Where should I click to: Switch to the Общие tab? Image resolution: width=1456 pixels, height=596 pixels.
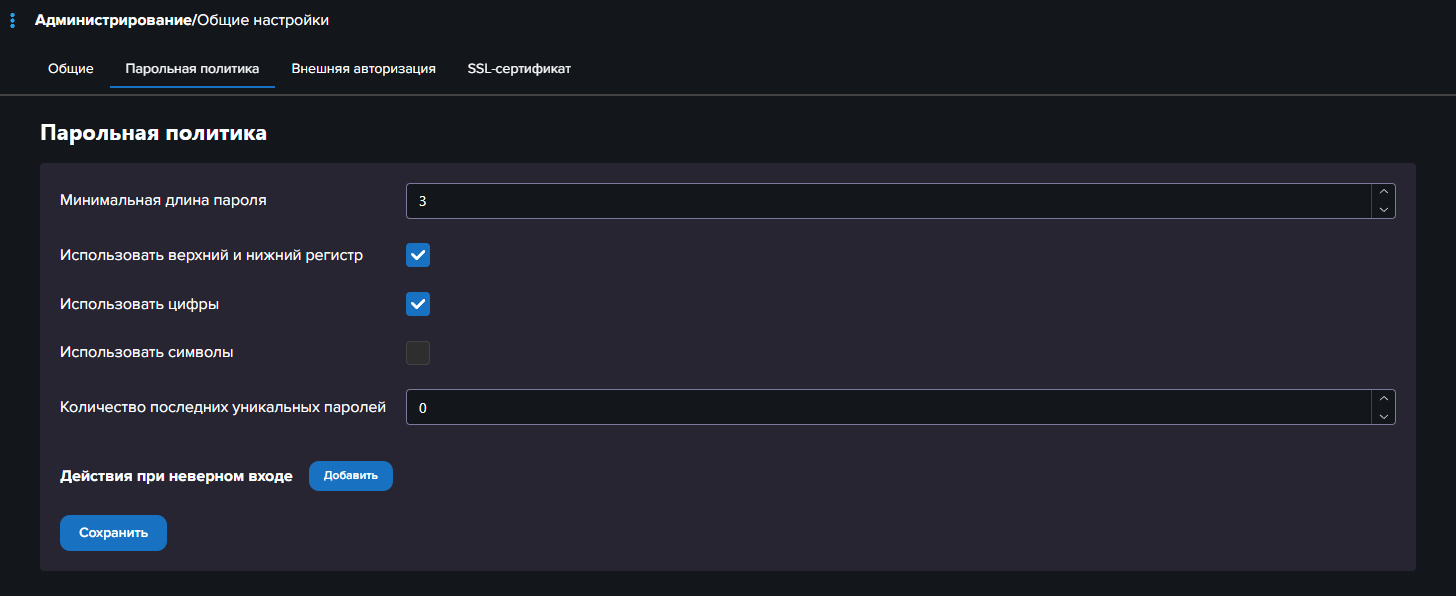click(71, 69)
